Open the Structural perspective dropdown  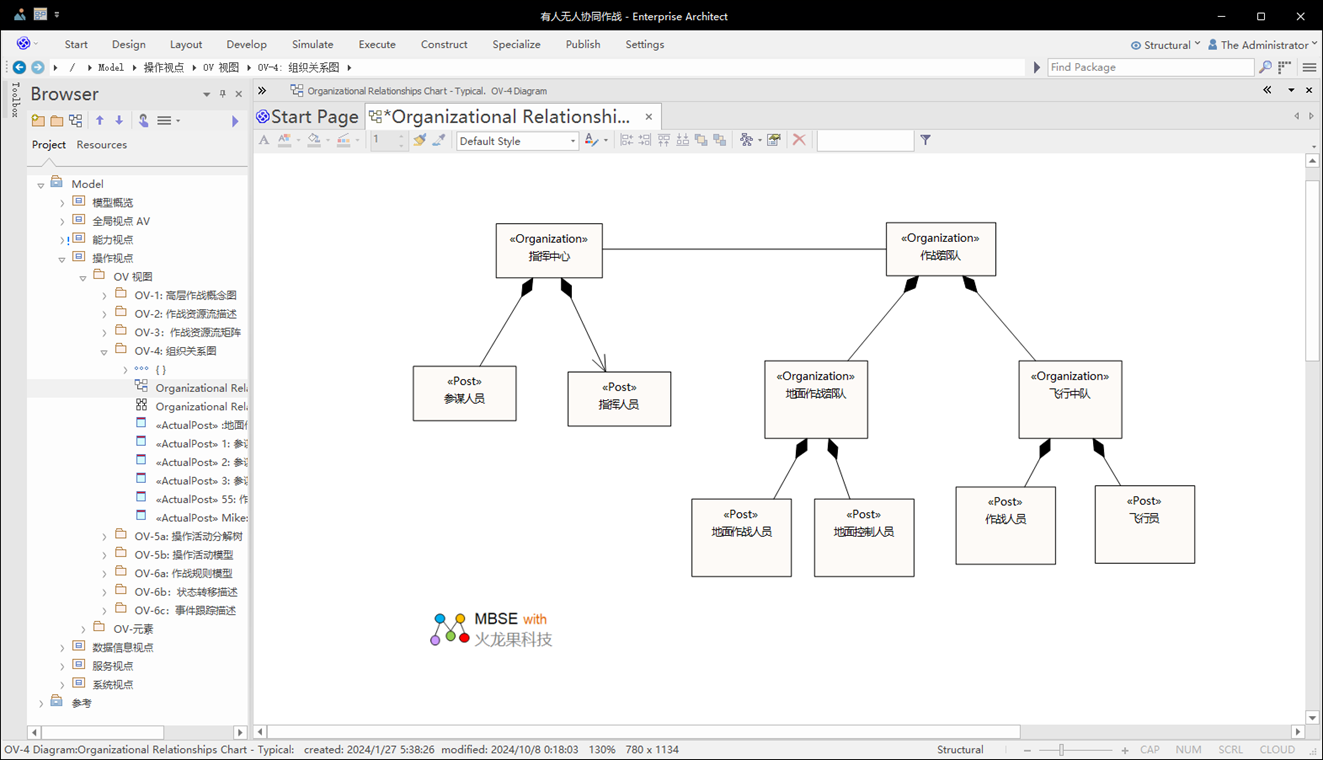click(x=1166, y=45)
